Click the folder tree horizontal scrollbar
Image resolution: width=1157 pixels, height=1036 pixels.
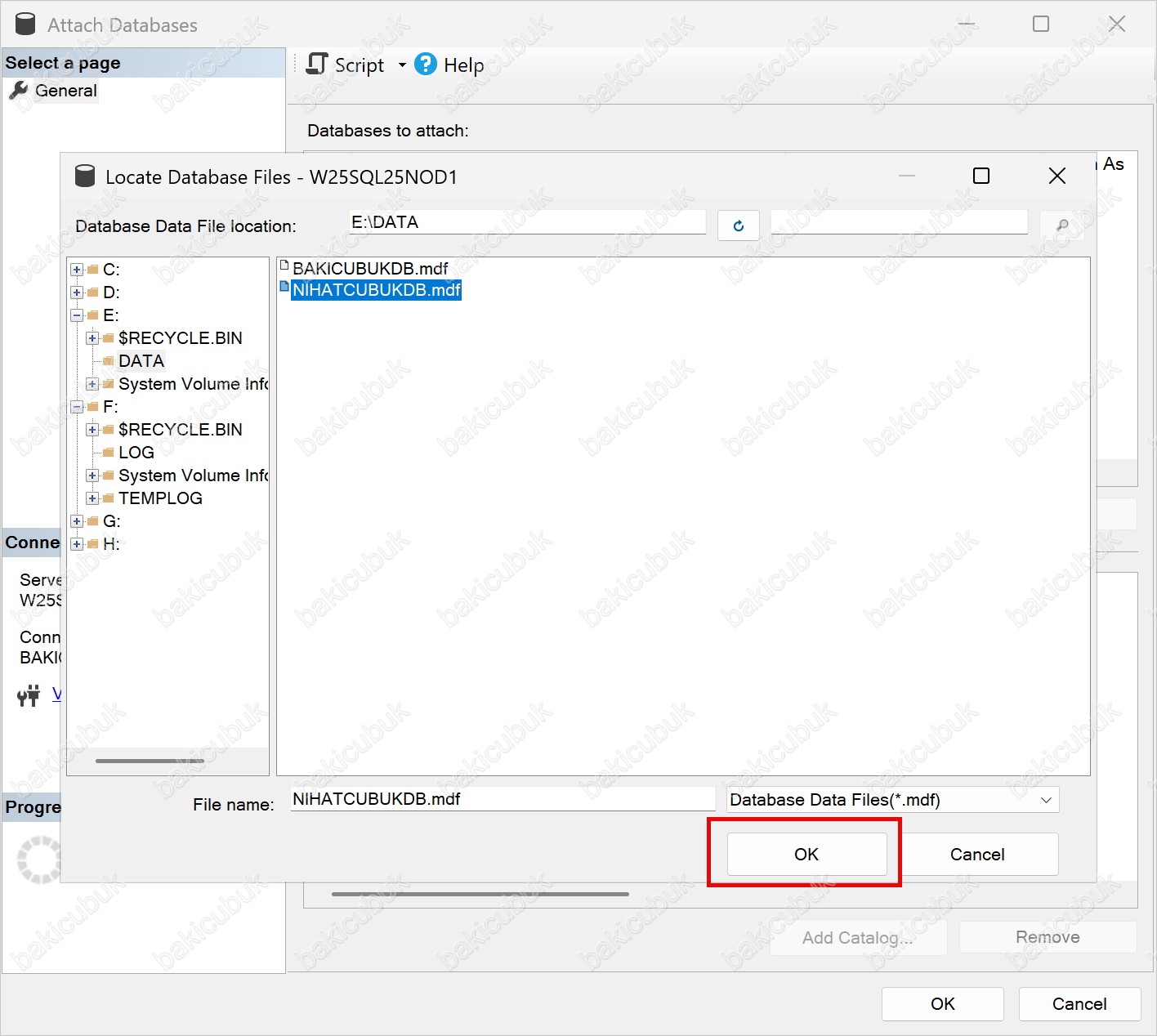[x=150, y=761]
